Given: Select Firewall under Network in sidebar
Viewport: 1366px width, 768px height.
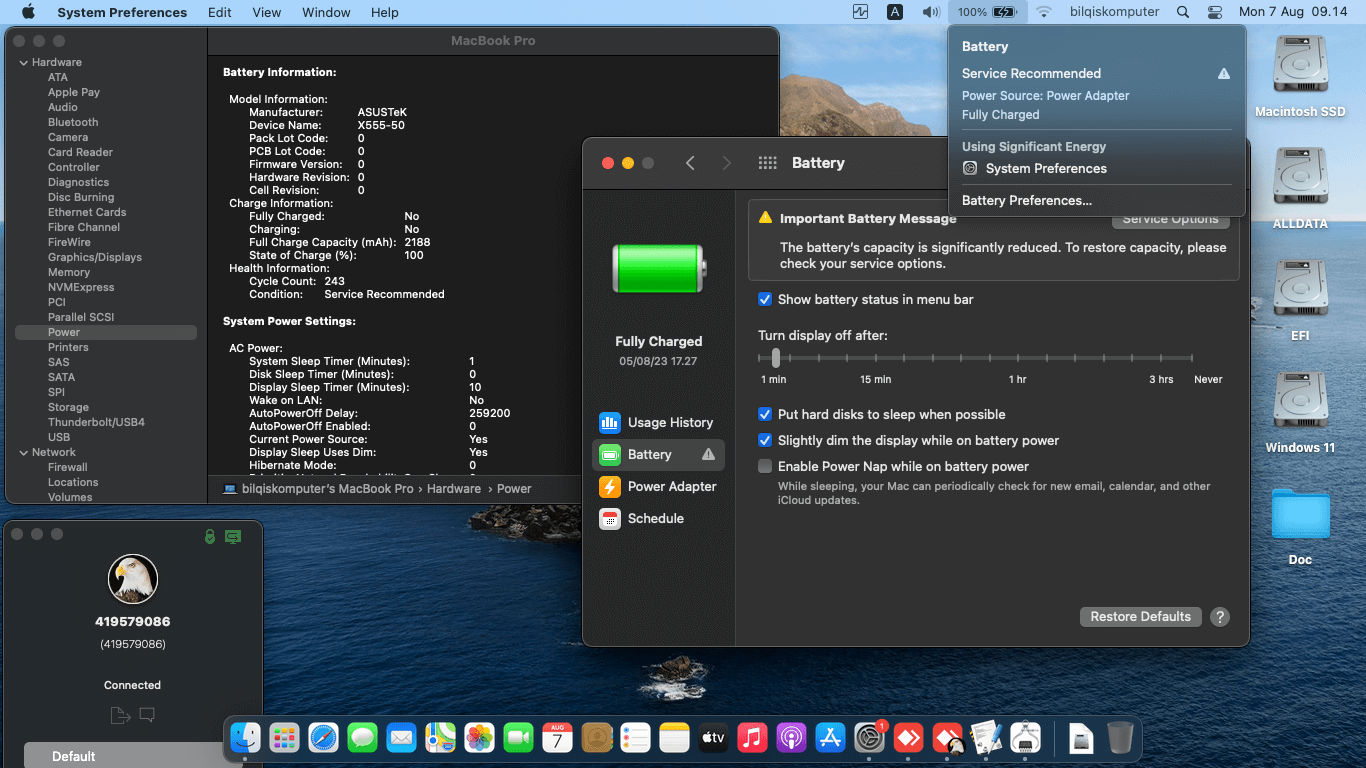Looking at the screenshot, I should click(x=68, y=467).
